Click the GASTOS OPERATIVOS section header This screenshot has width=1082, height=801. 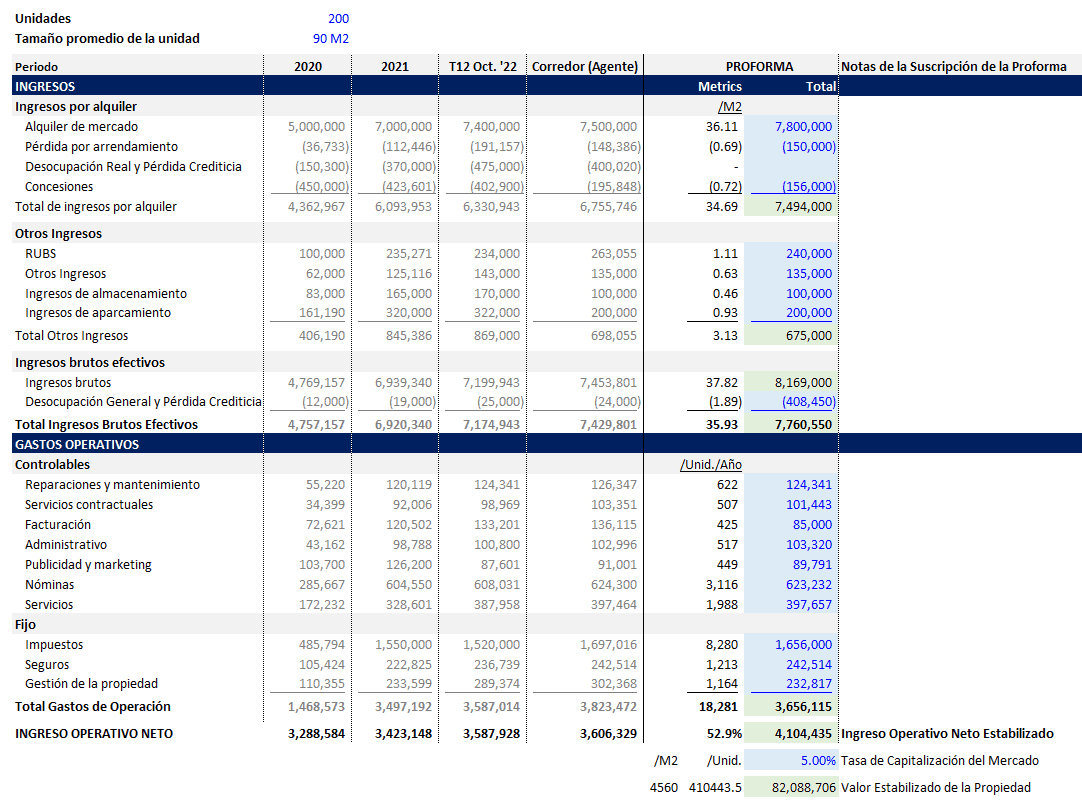point(77,444)
